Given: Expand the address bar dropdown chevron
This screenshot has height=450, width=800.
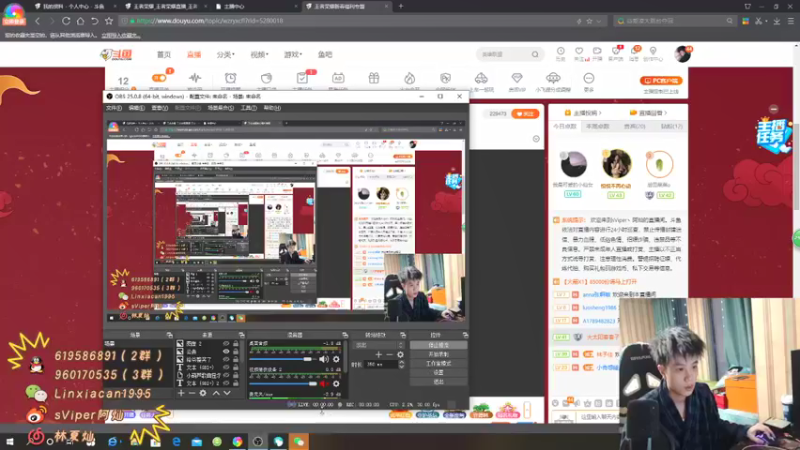Looking at the screenshot, I should point(598,21).
